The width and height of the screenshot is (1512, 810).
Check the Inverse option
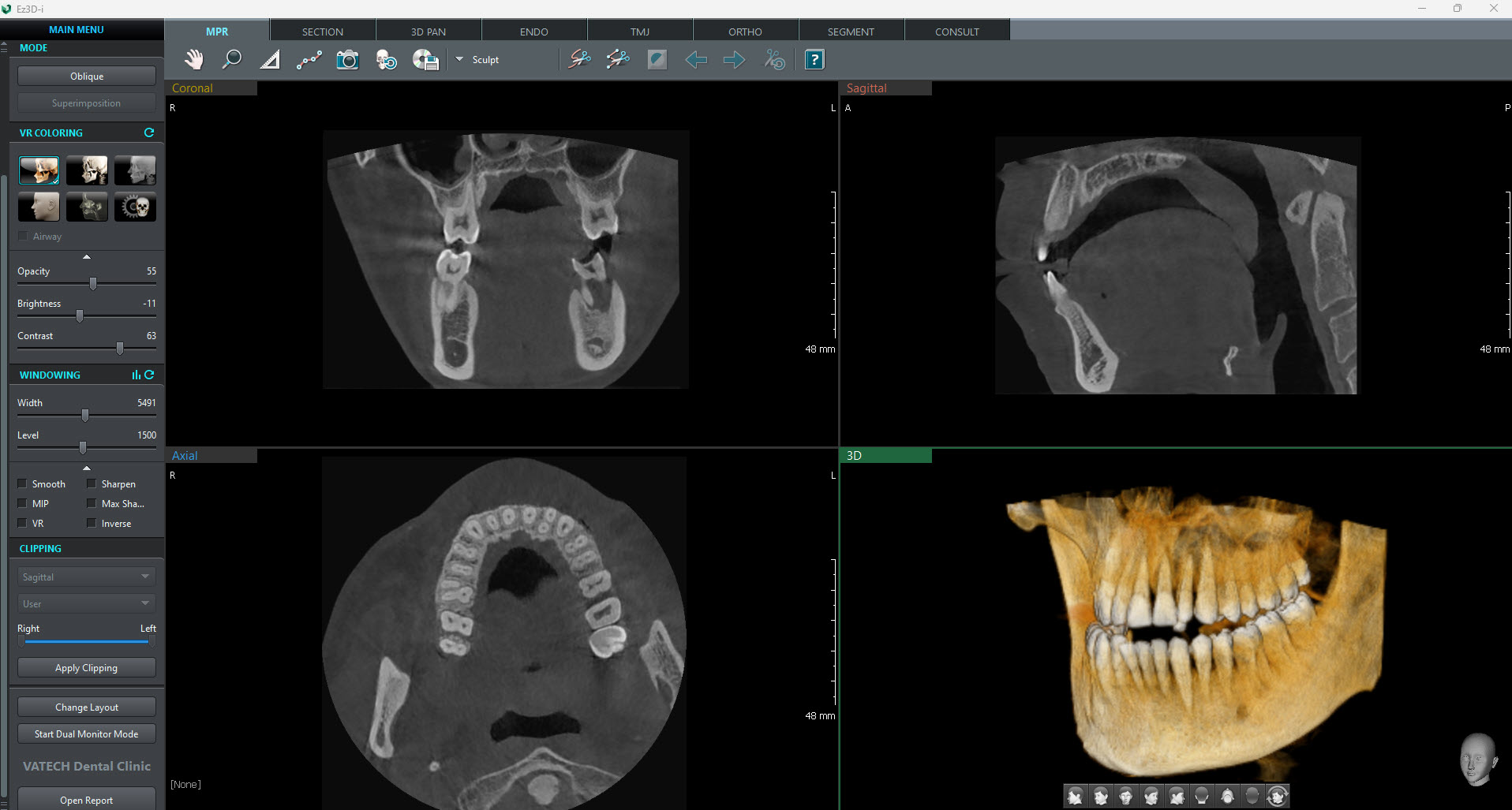92,523
